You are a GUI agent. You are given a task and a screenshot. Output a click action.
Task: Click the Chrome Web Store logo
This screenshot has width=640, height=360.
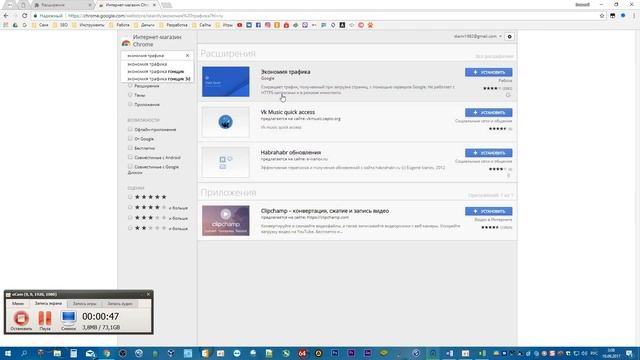tap(126, 42)
